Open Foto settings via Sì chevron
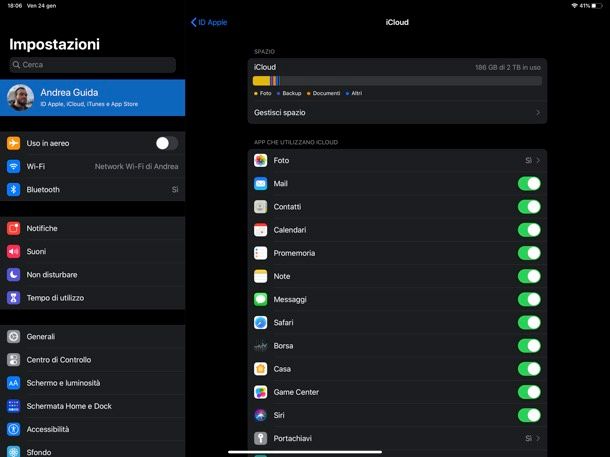The image size is (610, 457). pos(533,160)
